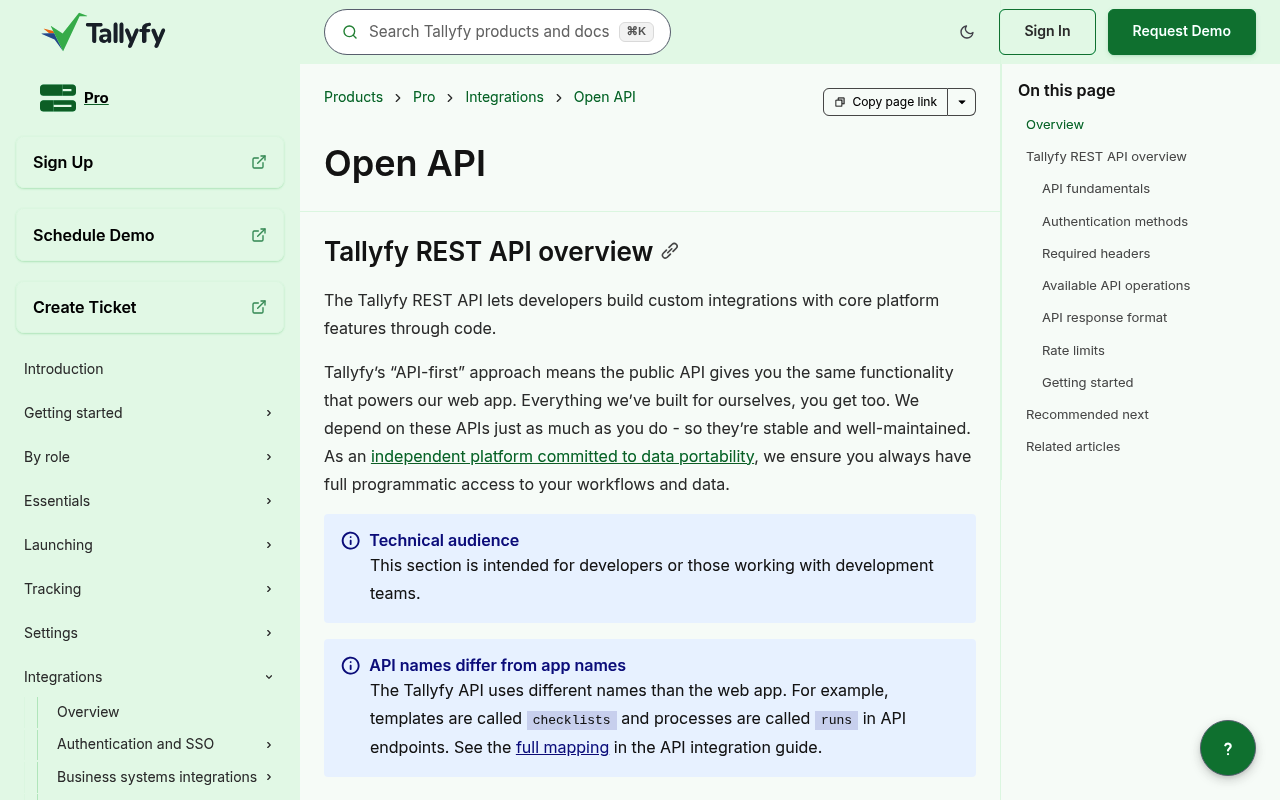The height and width of the screenshot is (800, 1280).
Task: Jump to Recommended next section
Action: [1087, 415]
